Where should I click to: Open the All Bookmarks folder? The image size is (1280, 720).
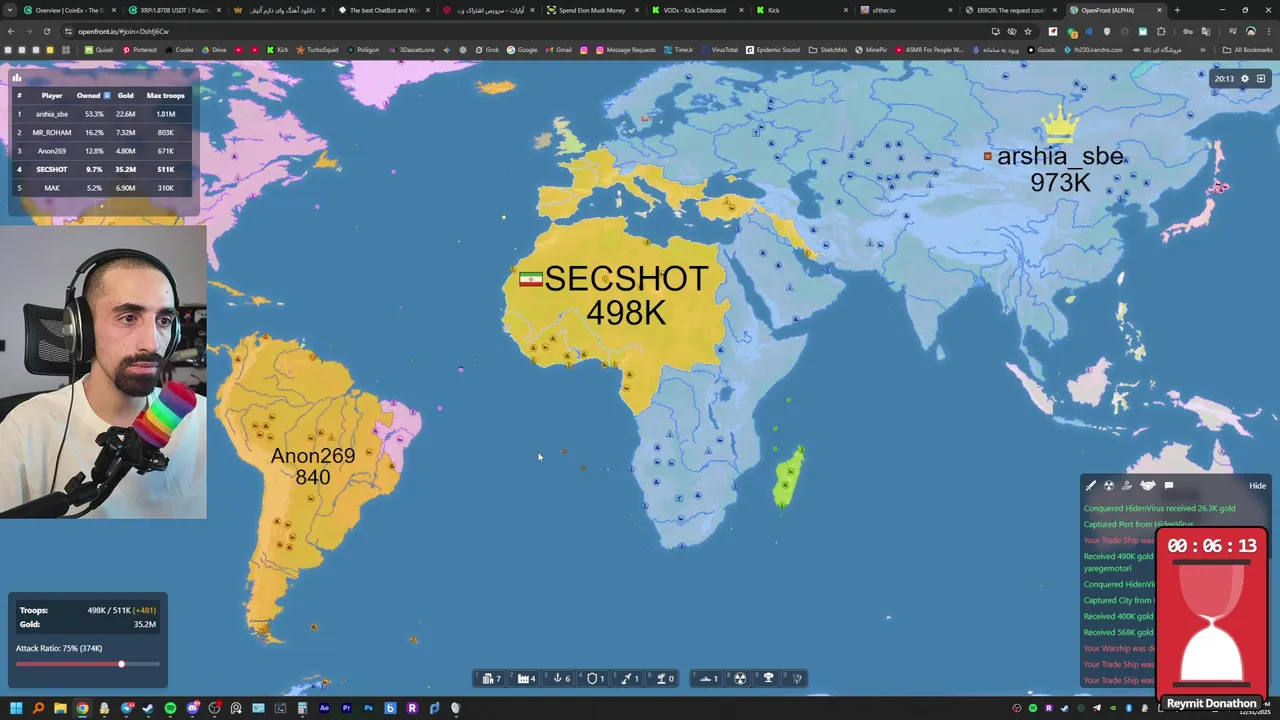(x=1247, y=50)
